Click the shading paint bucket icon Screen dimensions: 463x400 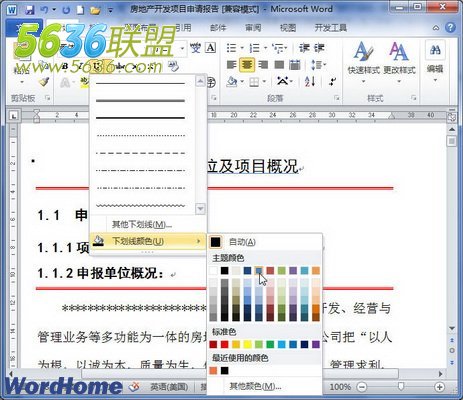tap(232, 81)
